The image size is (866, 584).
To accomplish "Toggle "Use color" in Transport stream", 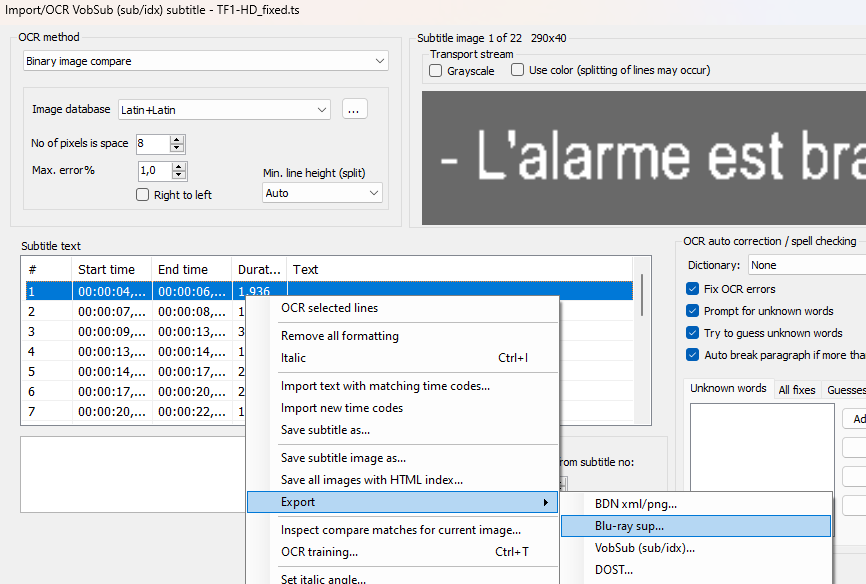I will tap(516, 70).
